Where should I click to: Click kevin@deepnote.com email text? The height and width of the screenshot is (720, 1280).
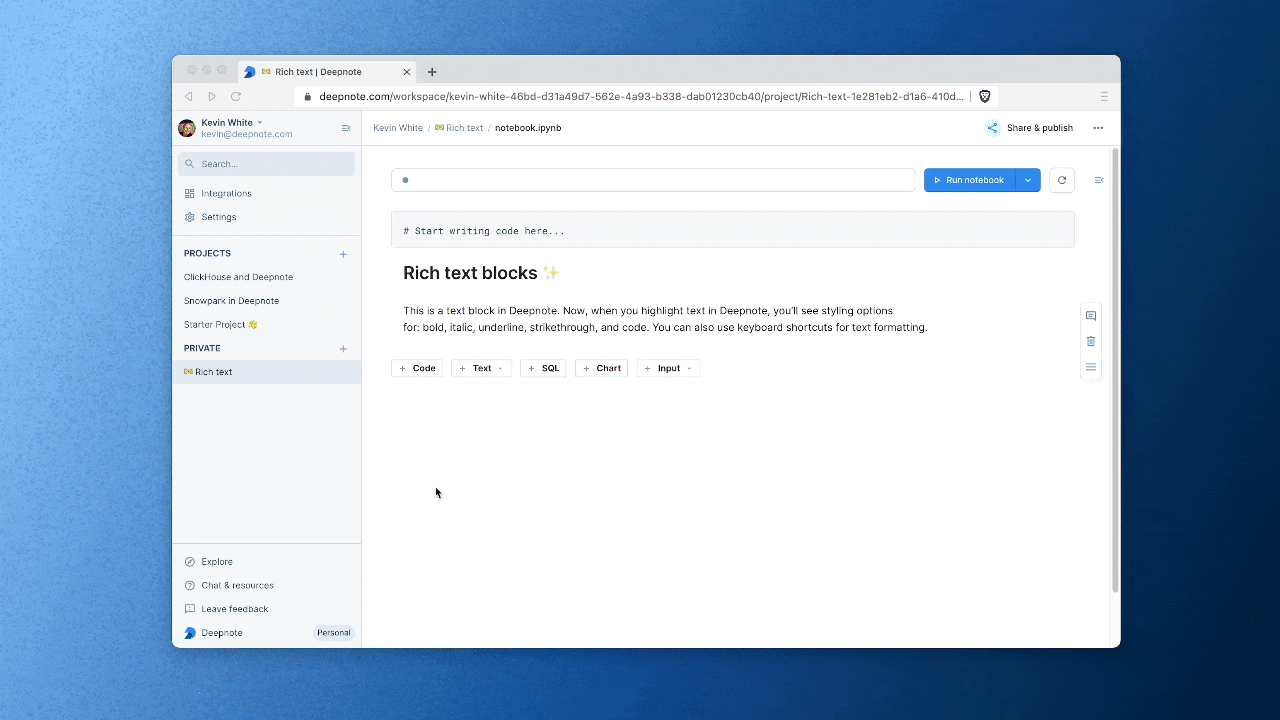(x=247, y=134)
